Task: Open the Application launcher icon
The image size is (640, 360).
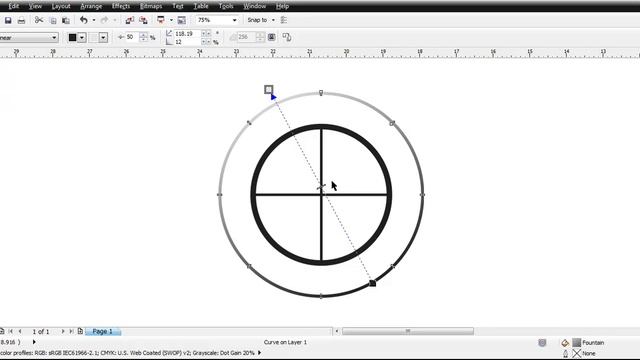Action: click(x=161, y=20)
